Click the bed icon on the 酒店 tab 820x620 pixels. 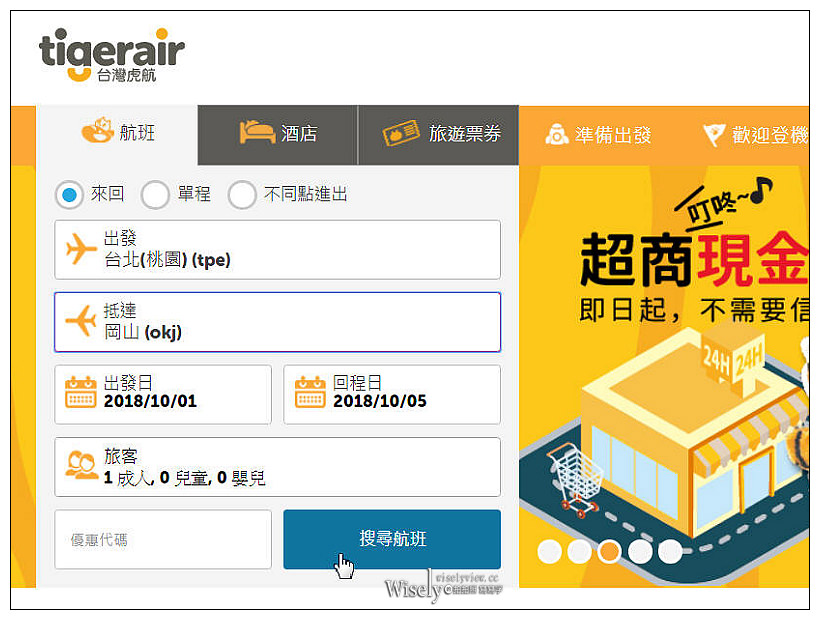tap(254, 131)
